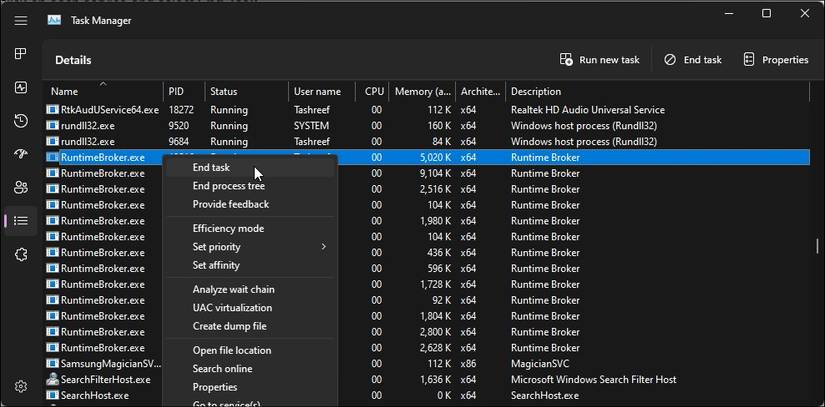Click the 436 K memory value

[439, 252]
